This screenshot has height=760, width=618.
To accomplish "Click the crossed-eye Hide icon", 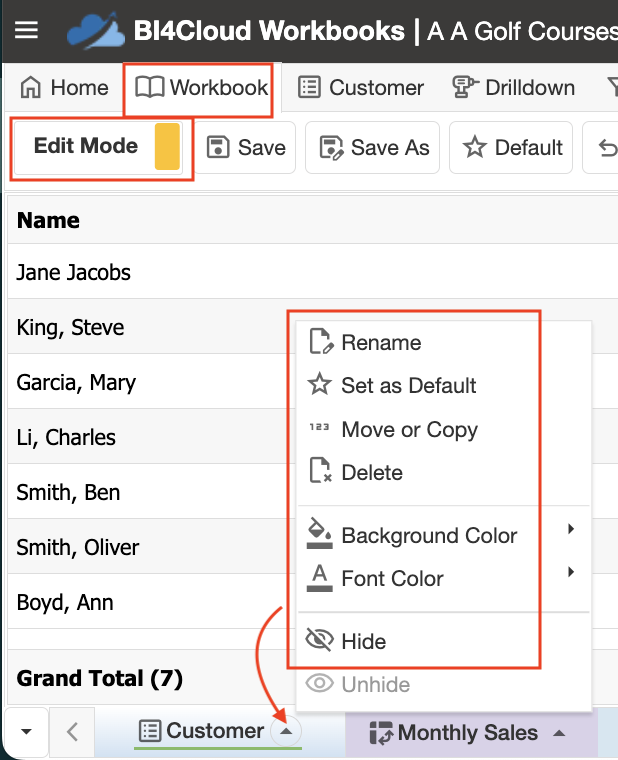I will pos(319,640).
